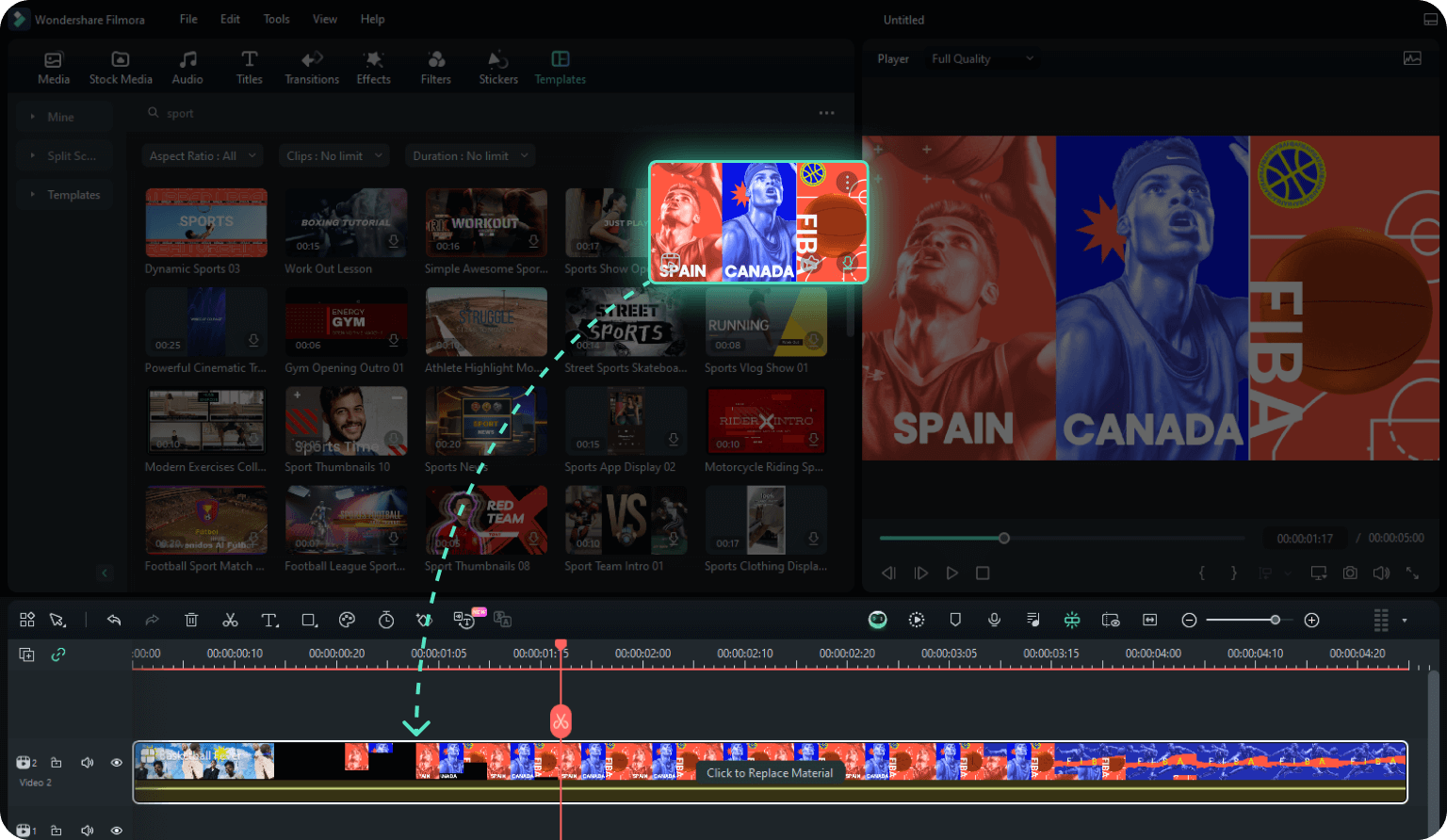1447x840 pixels.
Task: Click the player progress slider handle
Action: coord(1004,539)
